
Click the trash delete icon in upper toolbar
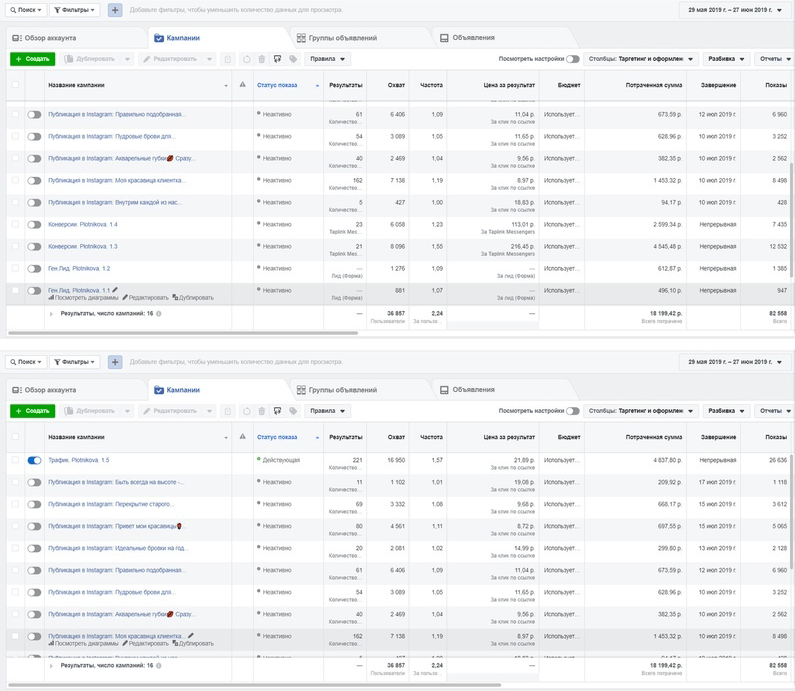tap(262, 59)
